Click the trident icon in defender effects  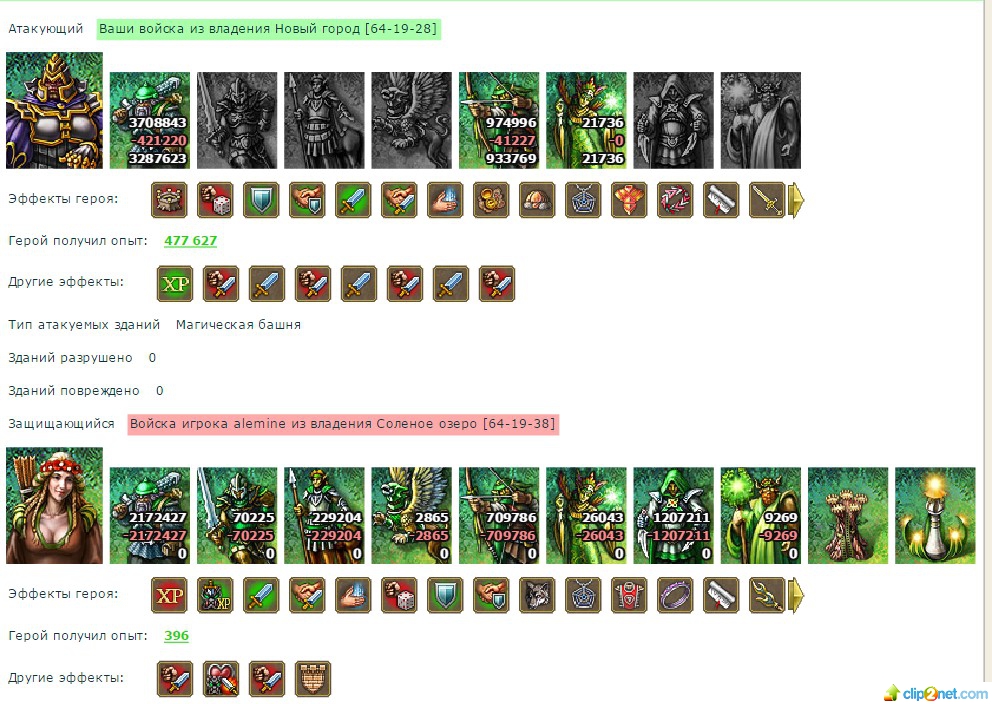point(767,595)
